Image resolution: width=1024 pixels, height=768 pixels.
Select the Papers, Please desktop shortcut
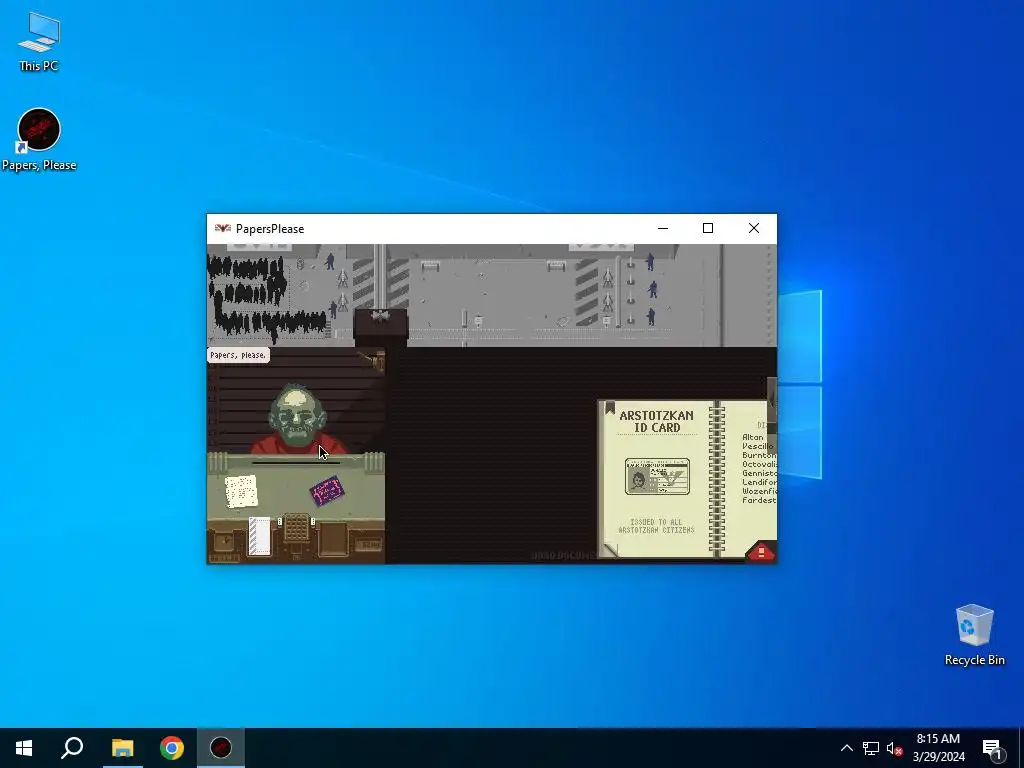click(39, 140)
